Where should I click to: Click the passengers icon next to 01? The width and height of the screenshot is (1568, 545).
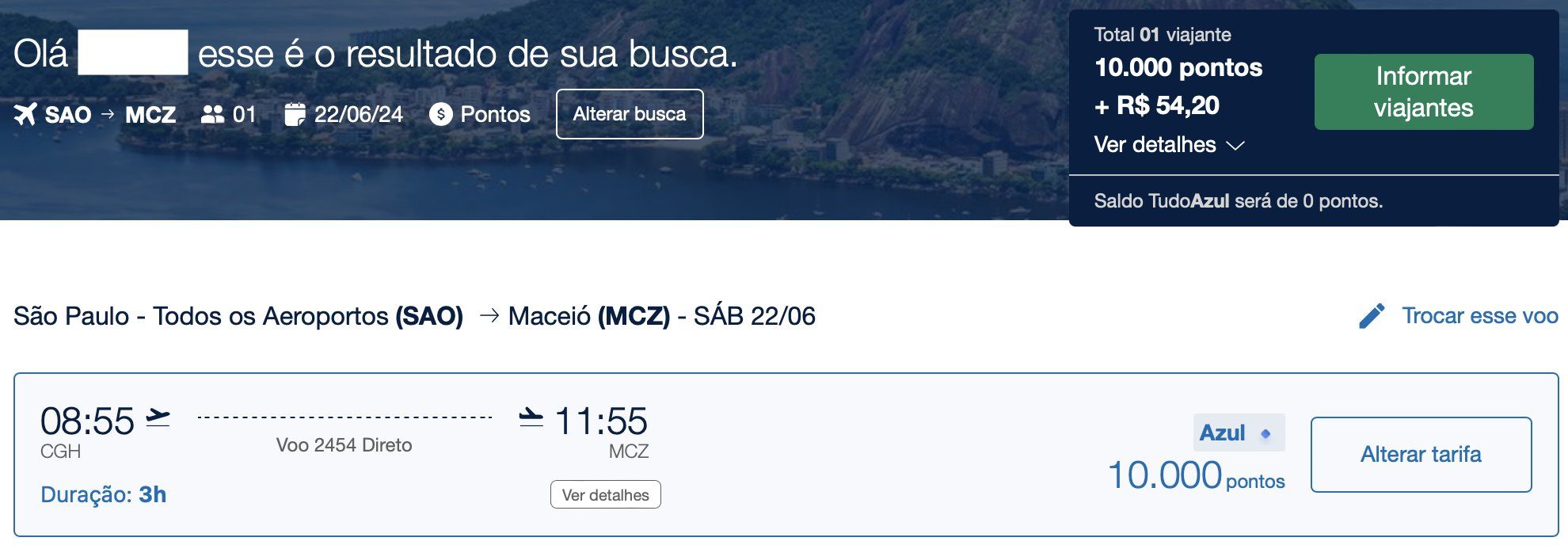point(212,114)
